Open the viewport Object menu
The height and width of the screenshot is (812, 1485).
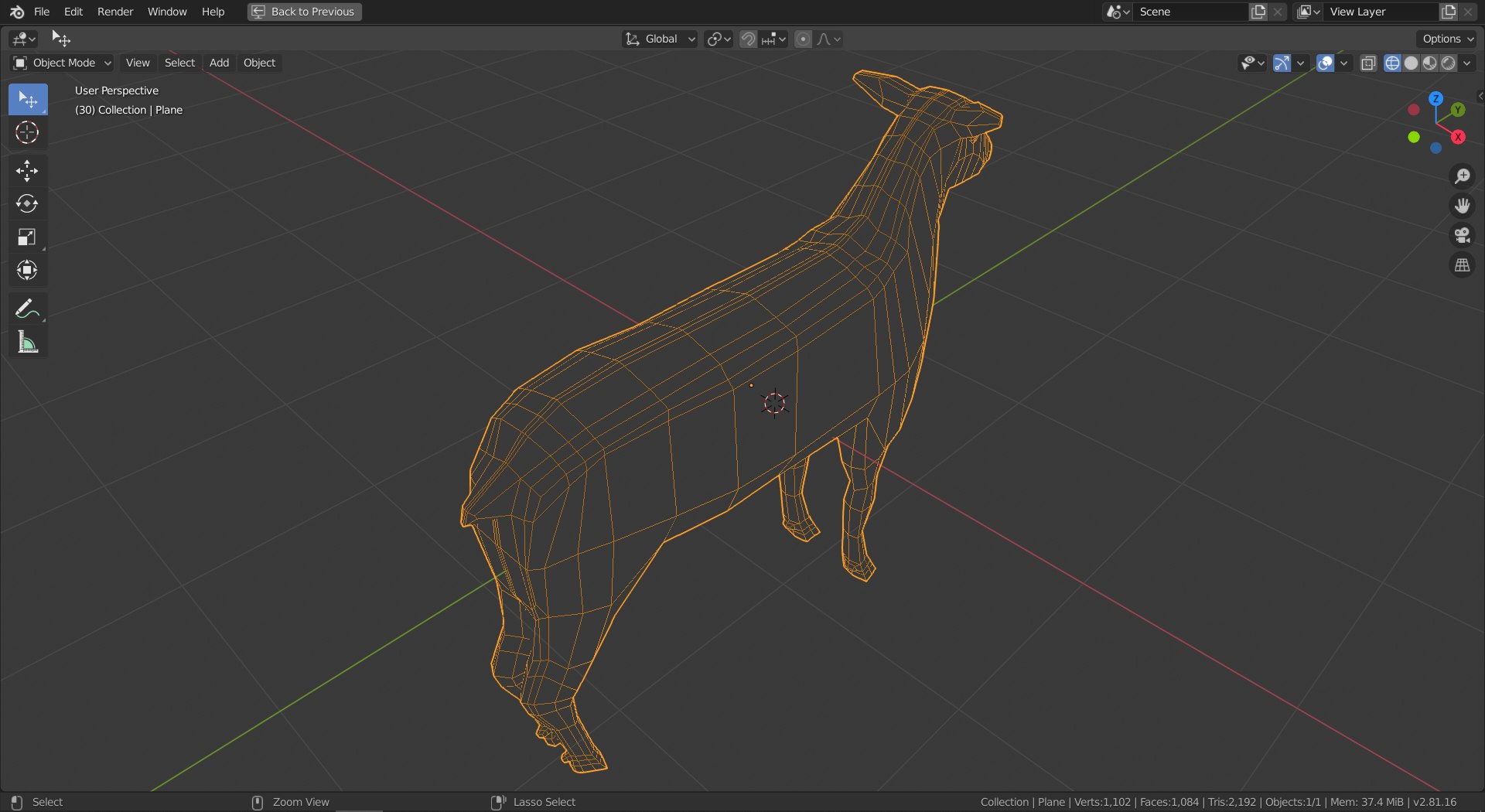[x=259, y=63]
